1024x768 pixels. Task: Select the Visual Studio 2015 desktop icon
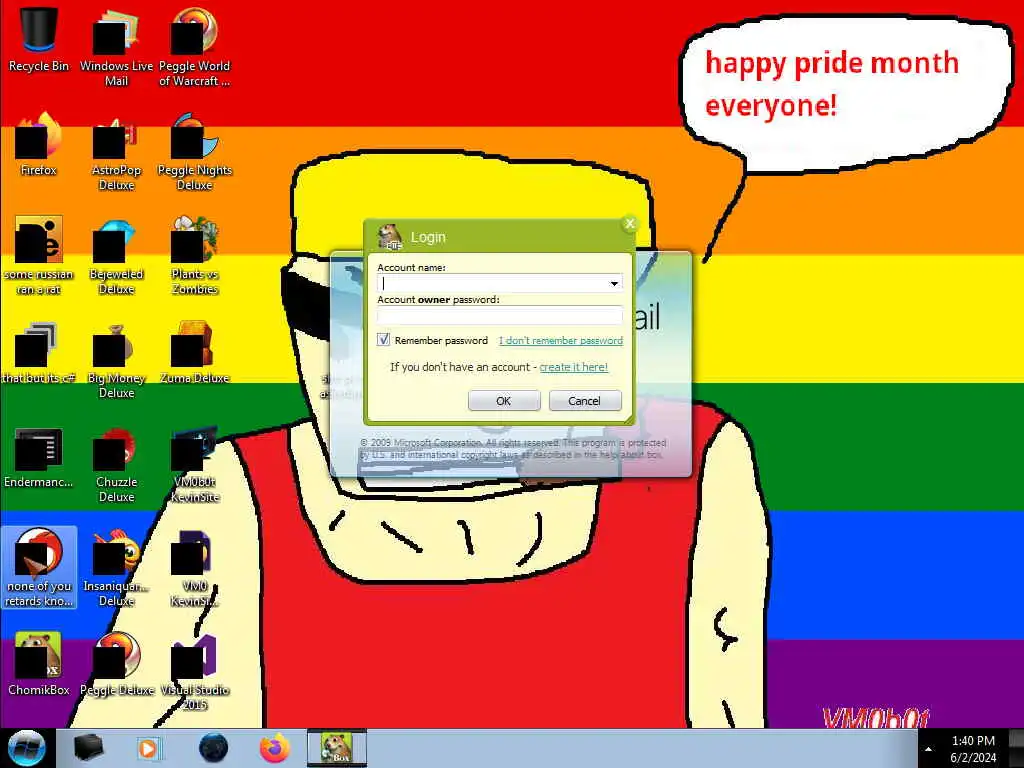click(x=195, y=671)
